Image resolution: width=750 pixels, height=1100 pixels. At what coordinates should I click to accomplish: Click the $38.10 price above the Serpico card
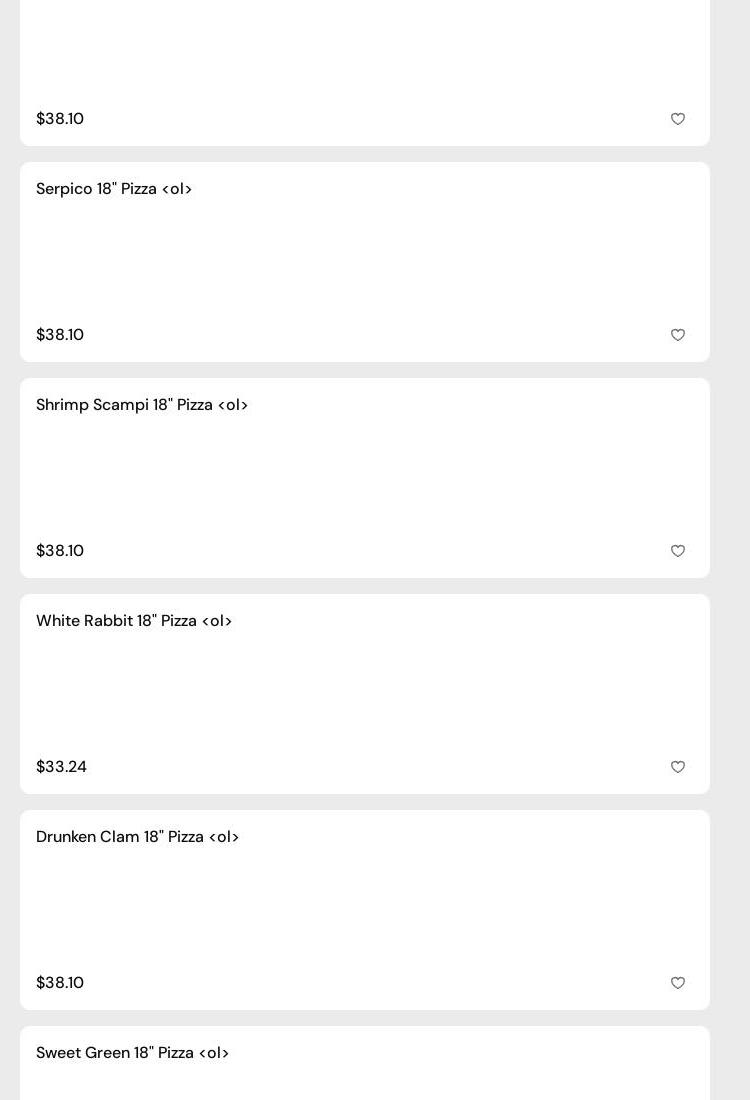(x=60, y=119)
